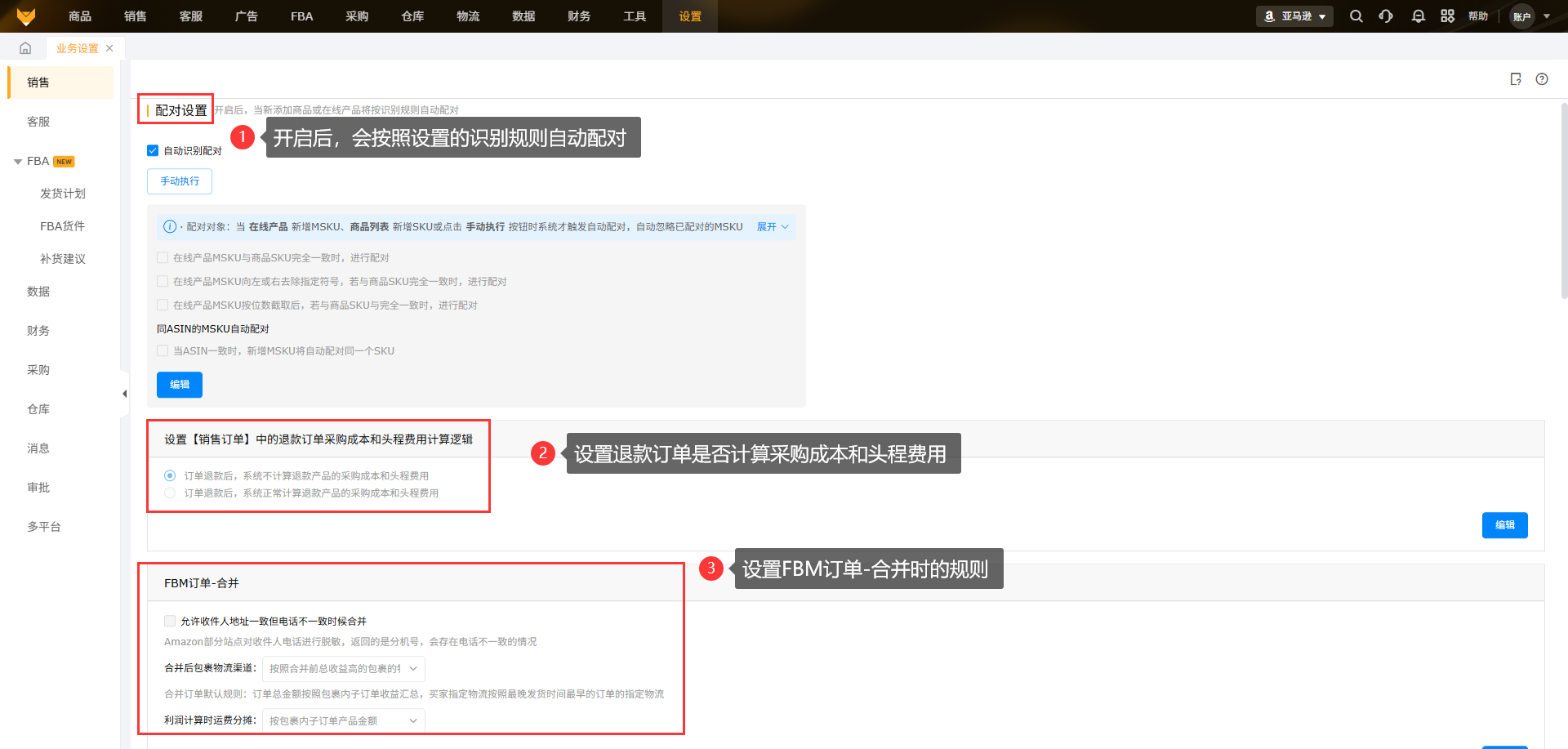This screenshot has height=749, width=1568.
Task: Enable 允许收件人地址一致但电话不一致时候合并 checkbox
Action: coord(170,621)
